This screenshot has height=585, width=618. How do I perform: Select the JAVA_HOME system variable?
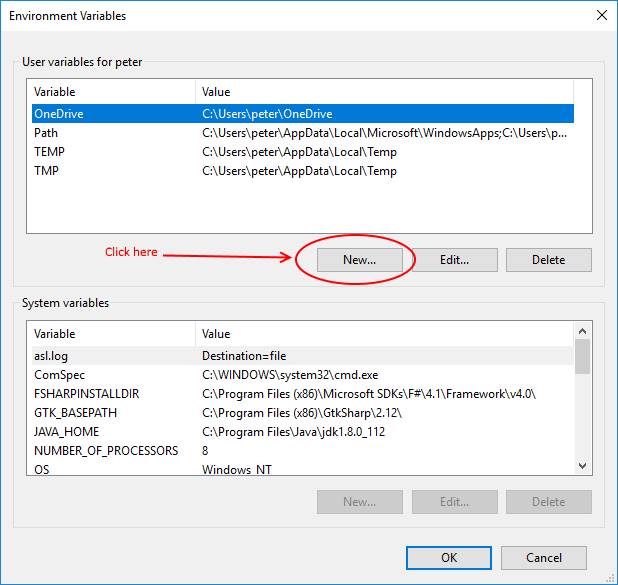pyautogui.click(x=67, y=432)
